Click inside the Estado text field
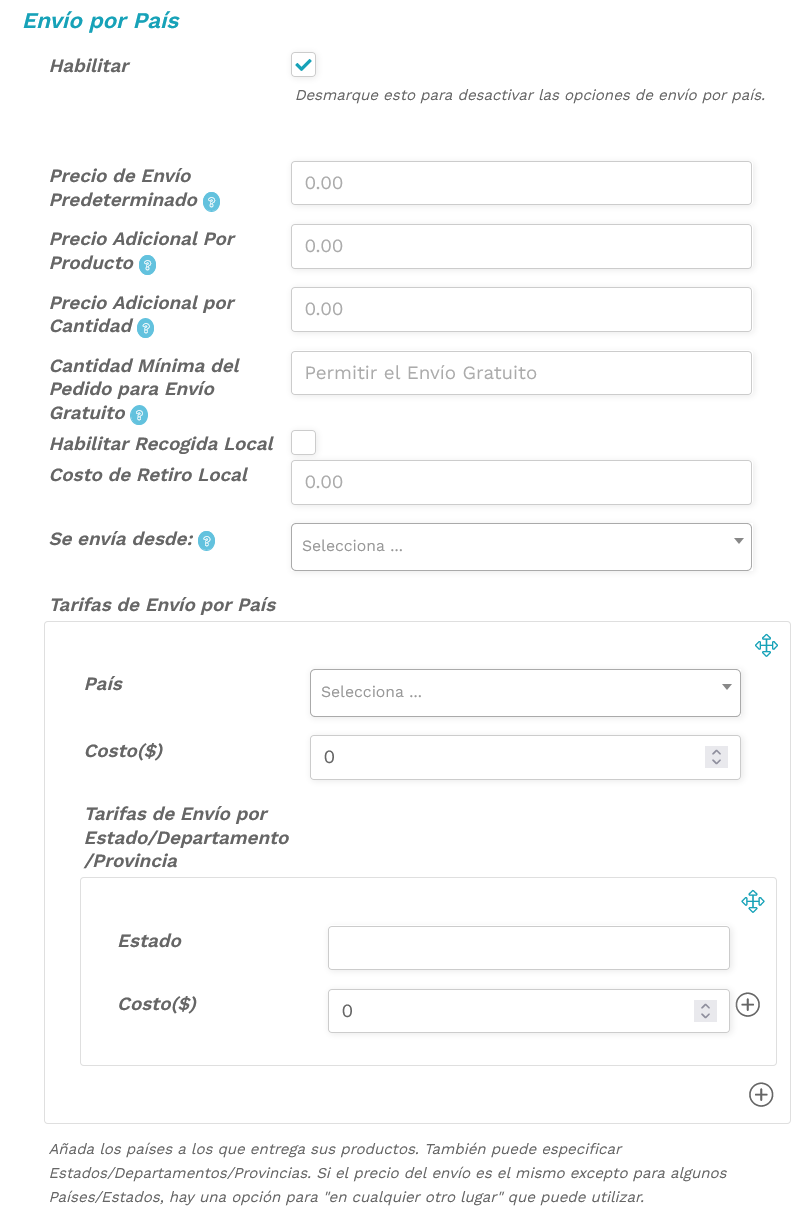Image resolution: width=807 pixels, height=1221 pixels. 528,947
